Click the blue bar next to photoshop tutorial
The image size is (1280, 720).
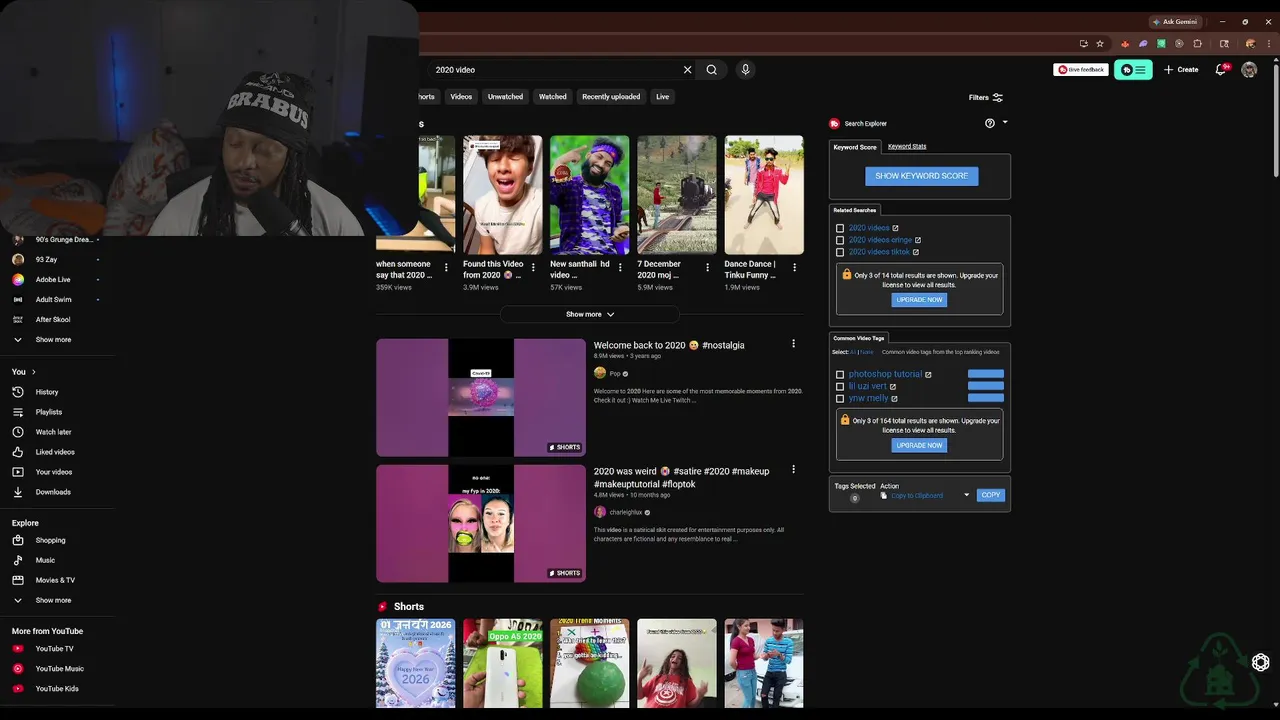coord(986,374)
